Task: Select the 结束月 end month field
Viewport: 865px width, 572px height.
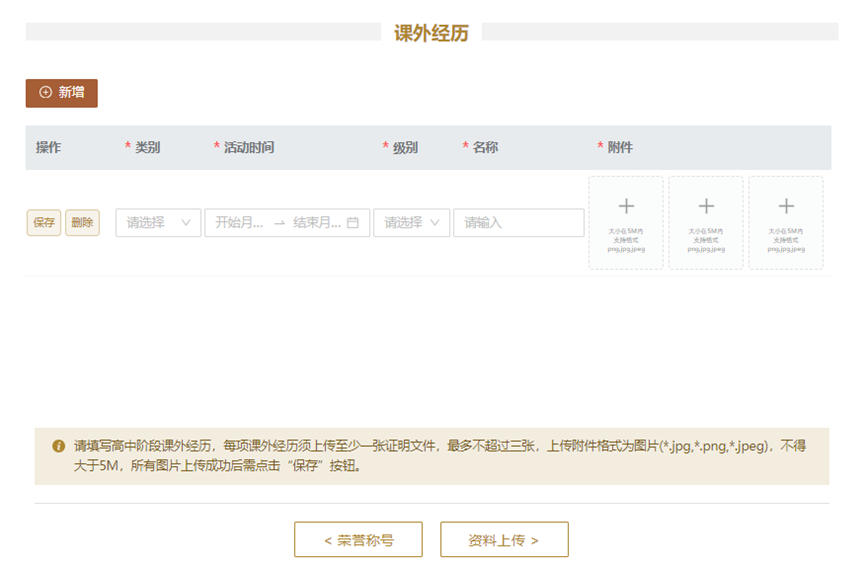Action: tap(316, 223)
